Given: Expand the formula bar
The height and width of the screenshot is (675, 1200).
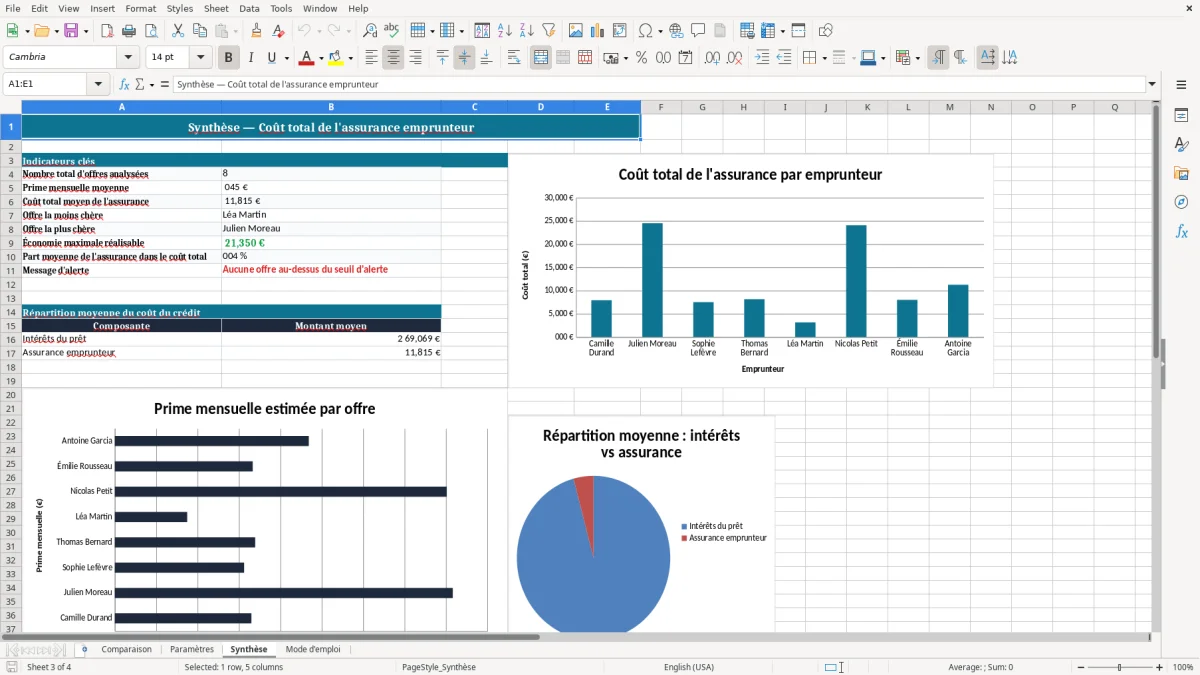Looking at the screenshot, I should coord(1152,85).
